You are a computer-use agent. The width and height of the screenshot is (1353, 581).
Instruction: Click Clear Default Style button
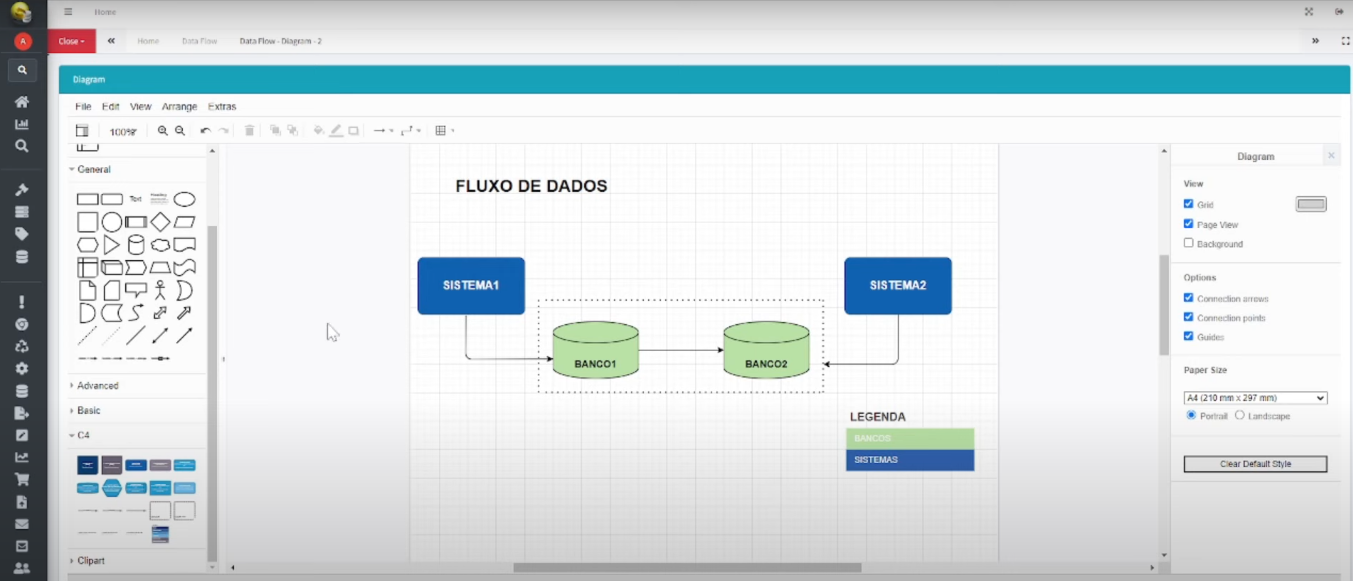(1255, 464)
